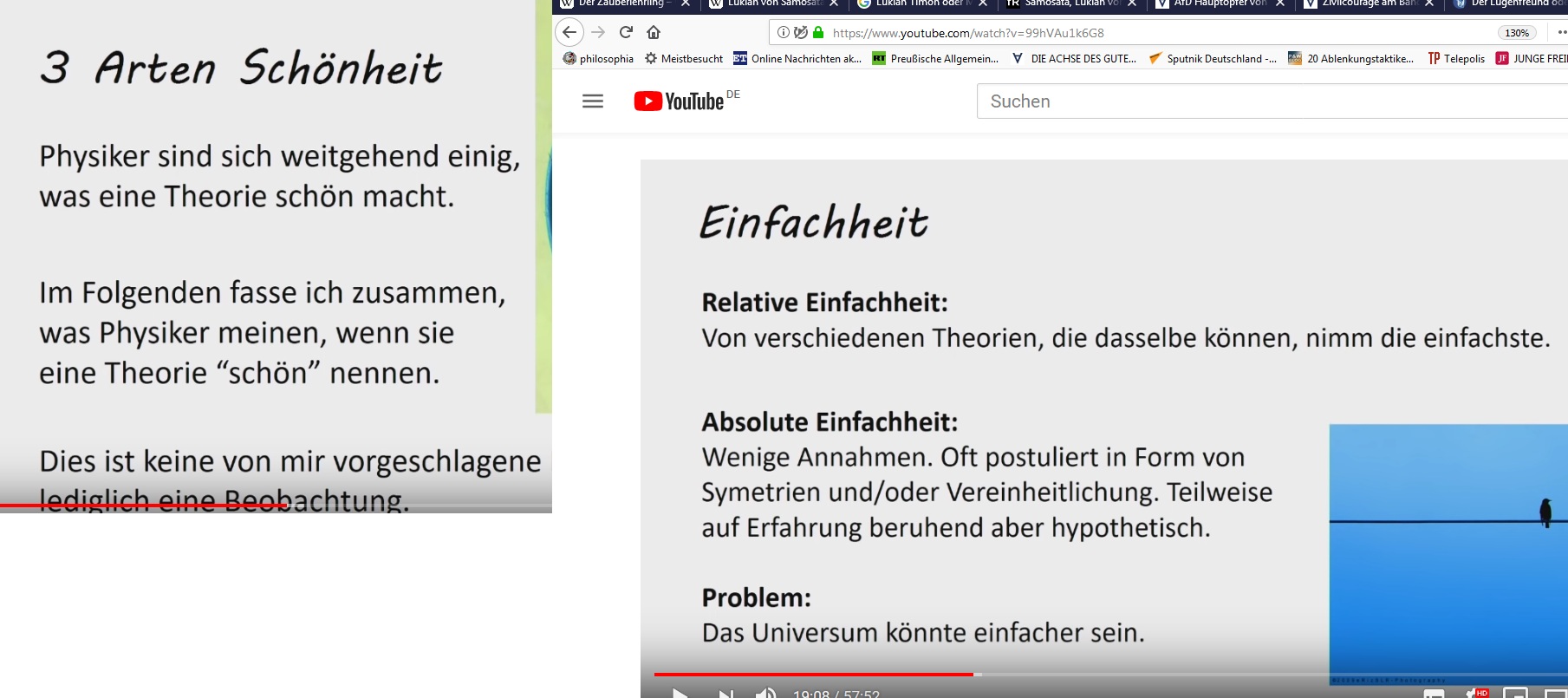Open page actions three-dot menu in address bar
This screenshot has height=698, width=1568.
point(1561,32)
